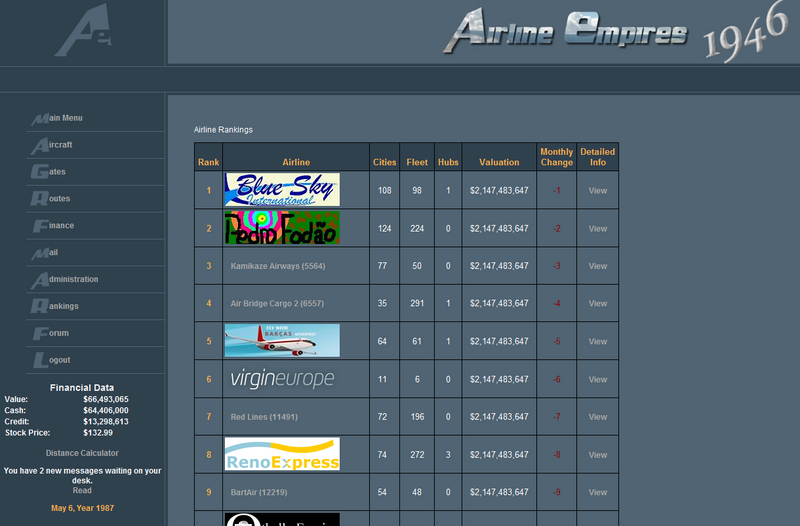Click the monthly change -3 for Kamikaze Airways
800x526 pixels.
(557, 266)
